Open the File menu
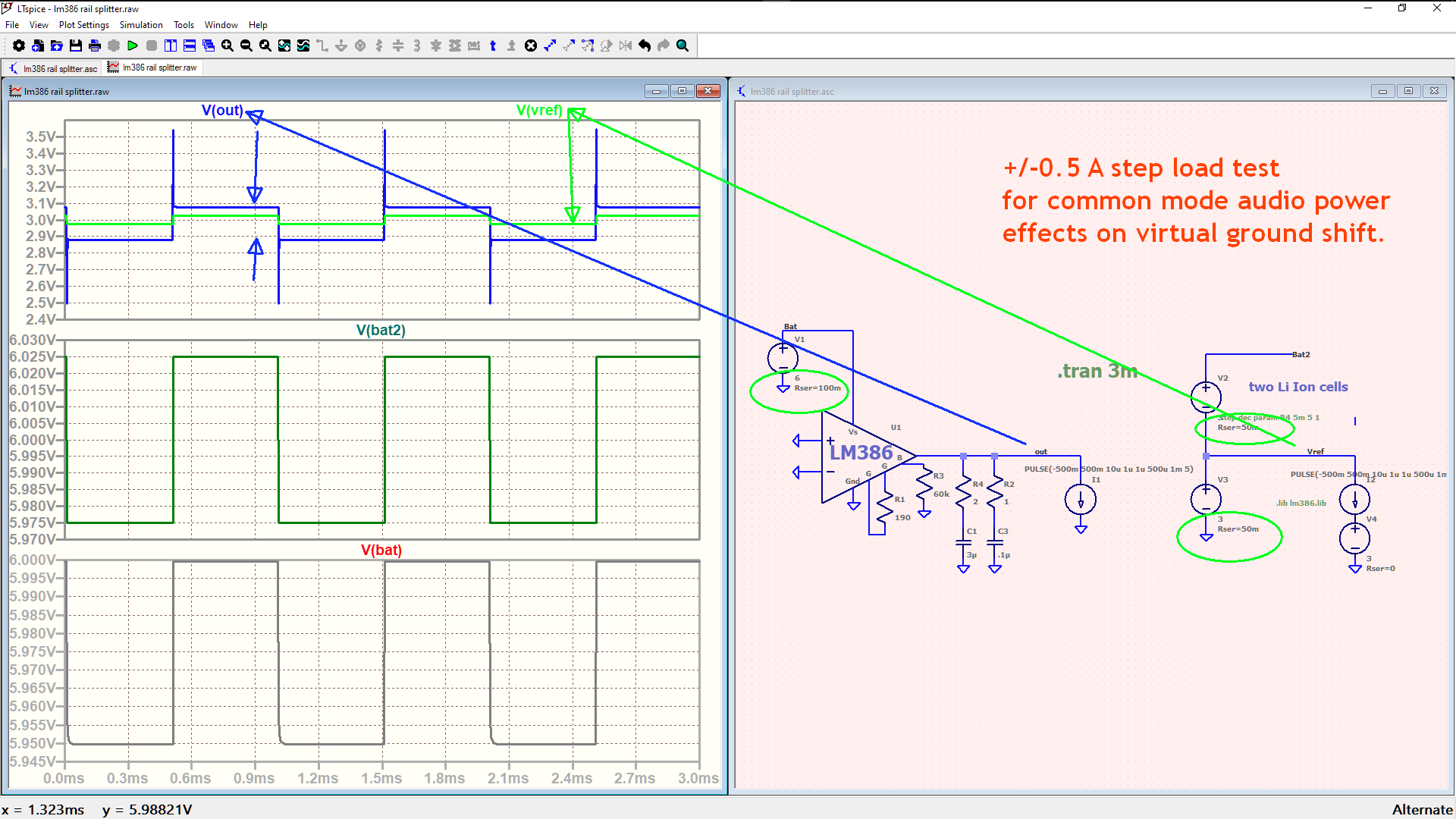This screenshot has width=1456, height=819. click(12, 25)
